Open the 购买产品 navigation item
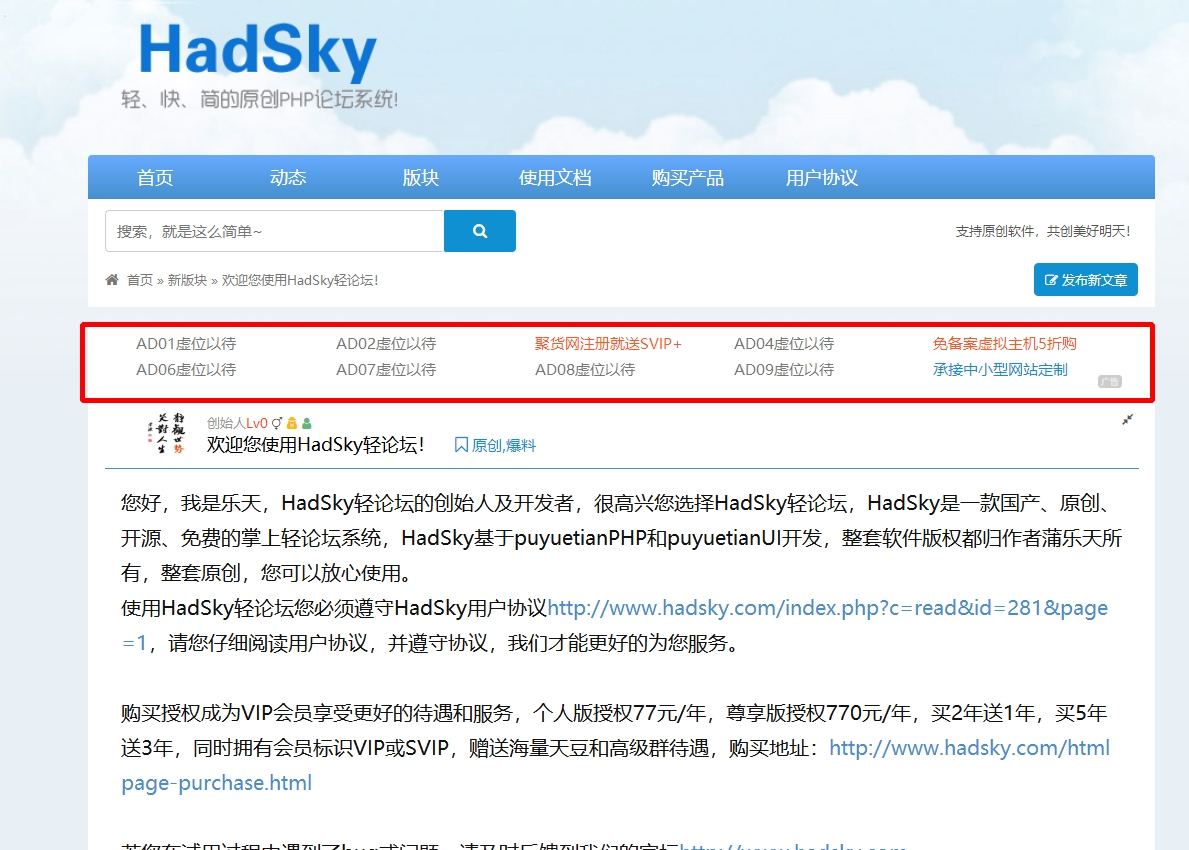Screen dimensions: 1189x850 tap(688, 177)
